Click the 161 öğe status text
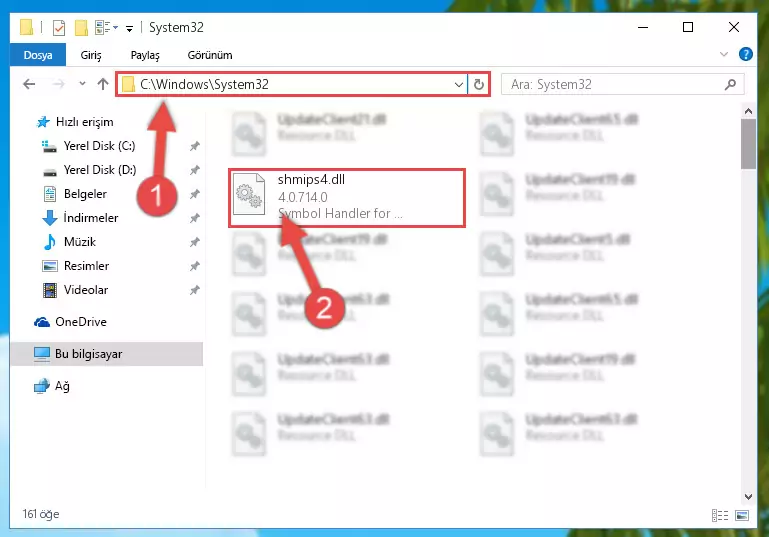Screen dimensions: 769x537 pos(41,514)
